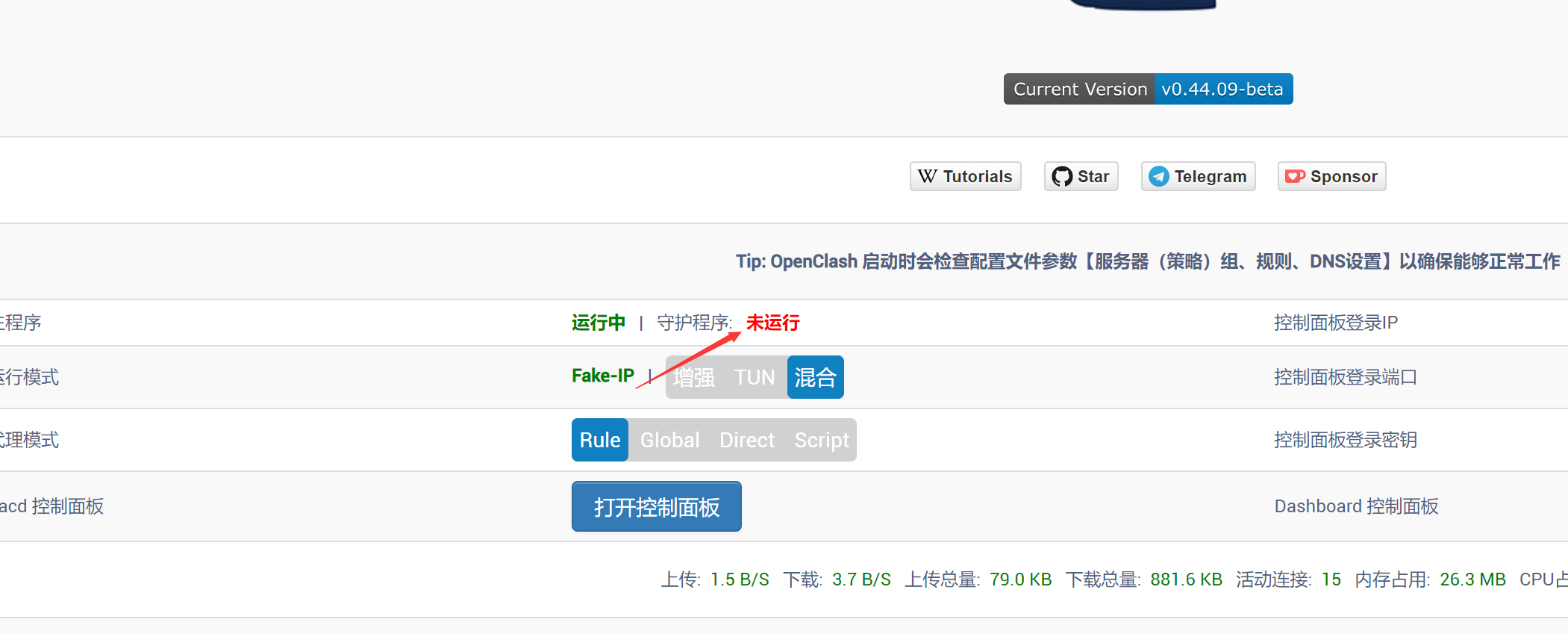Click the 控制面板登录密钥 label
Viewport: 1568px width, 634px height.
click(1346, 440)
